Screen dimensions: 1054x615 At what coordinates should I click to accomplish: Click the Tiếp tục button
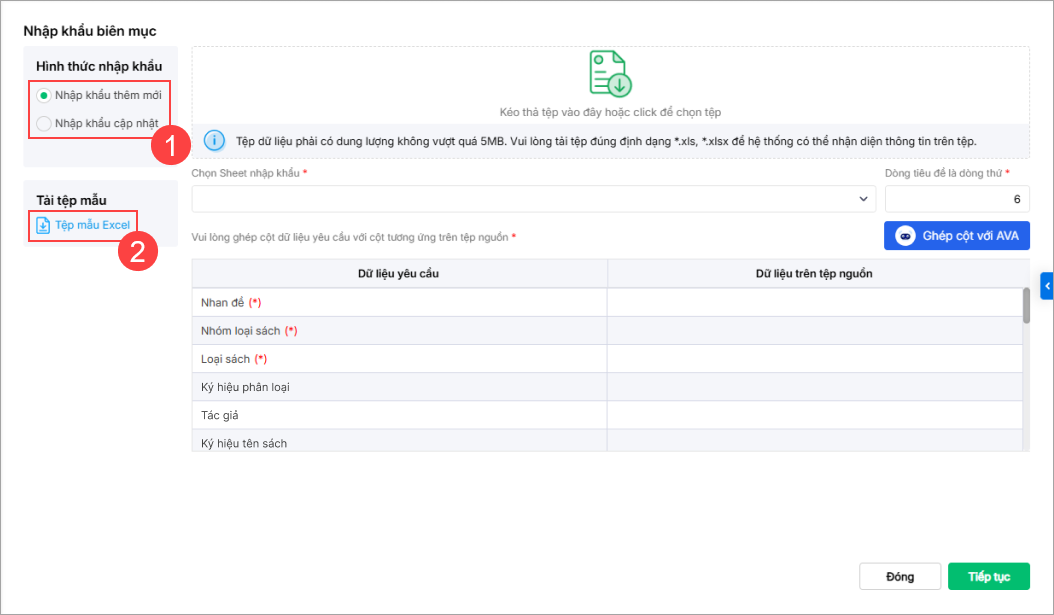[x=988, y=577]
